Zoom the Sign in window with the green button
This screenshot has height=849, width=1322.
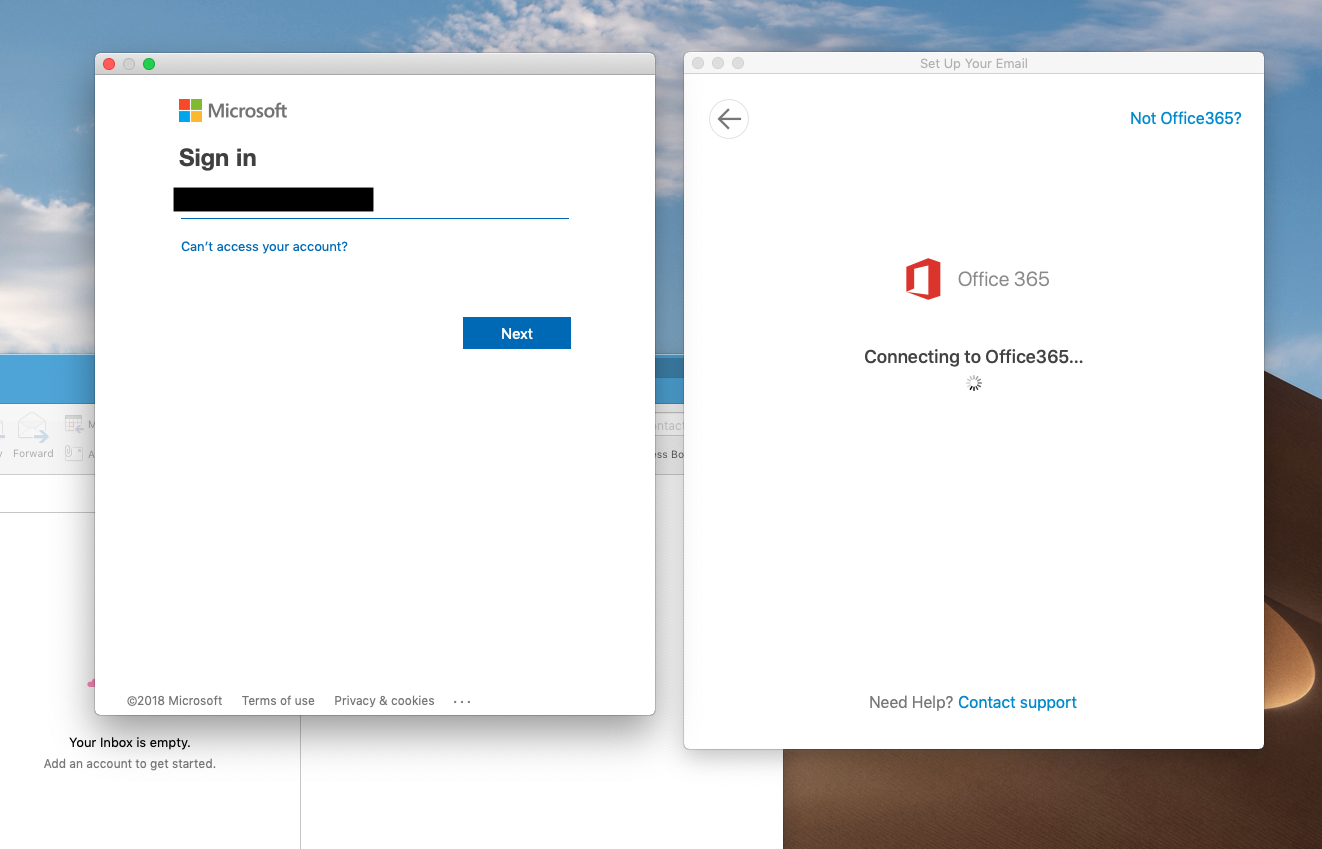(149, 64)
